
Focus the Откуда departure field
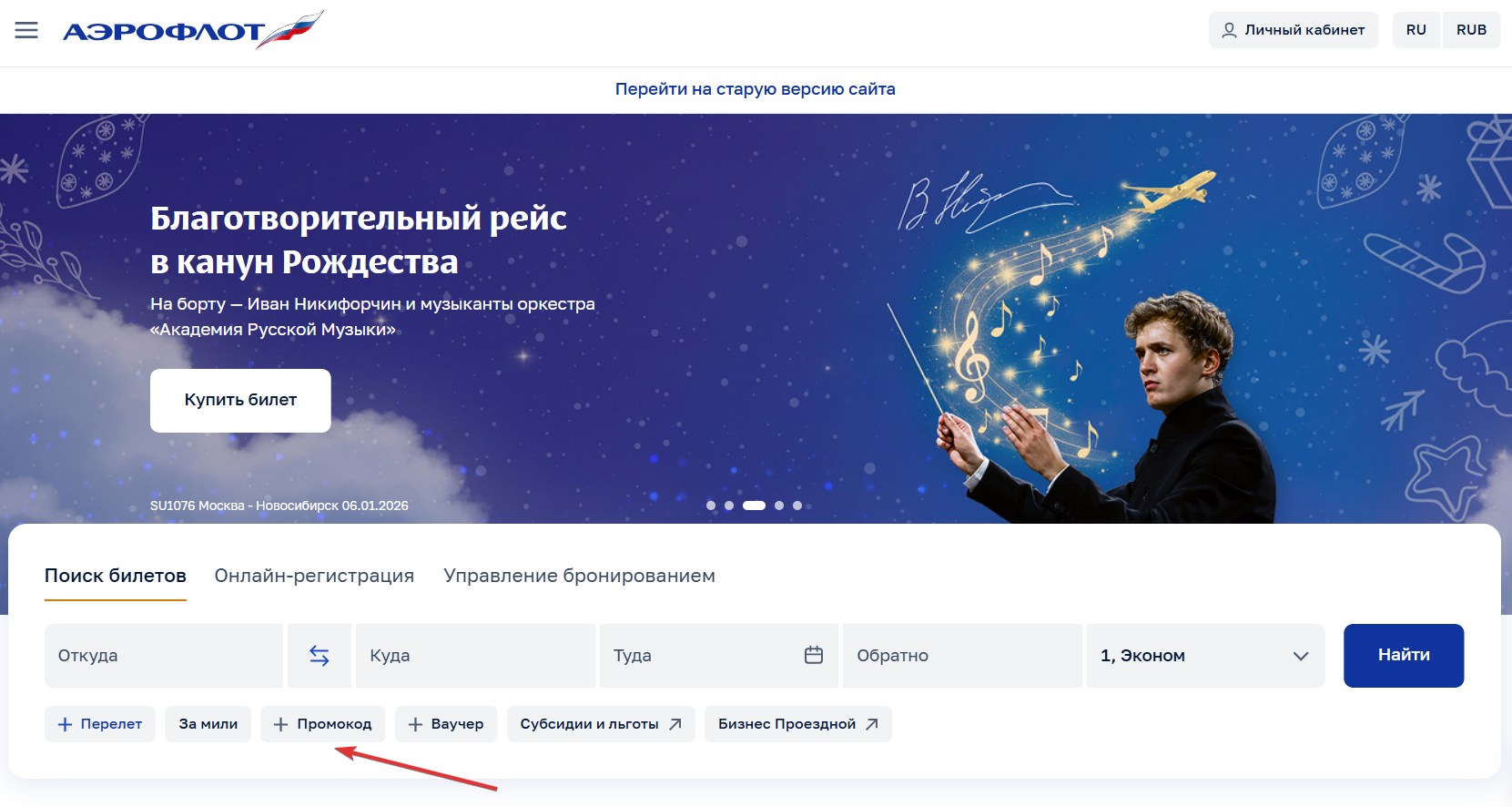coord(164,656)
